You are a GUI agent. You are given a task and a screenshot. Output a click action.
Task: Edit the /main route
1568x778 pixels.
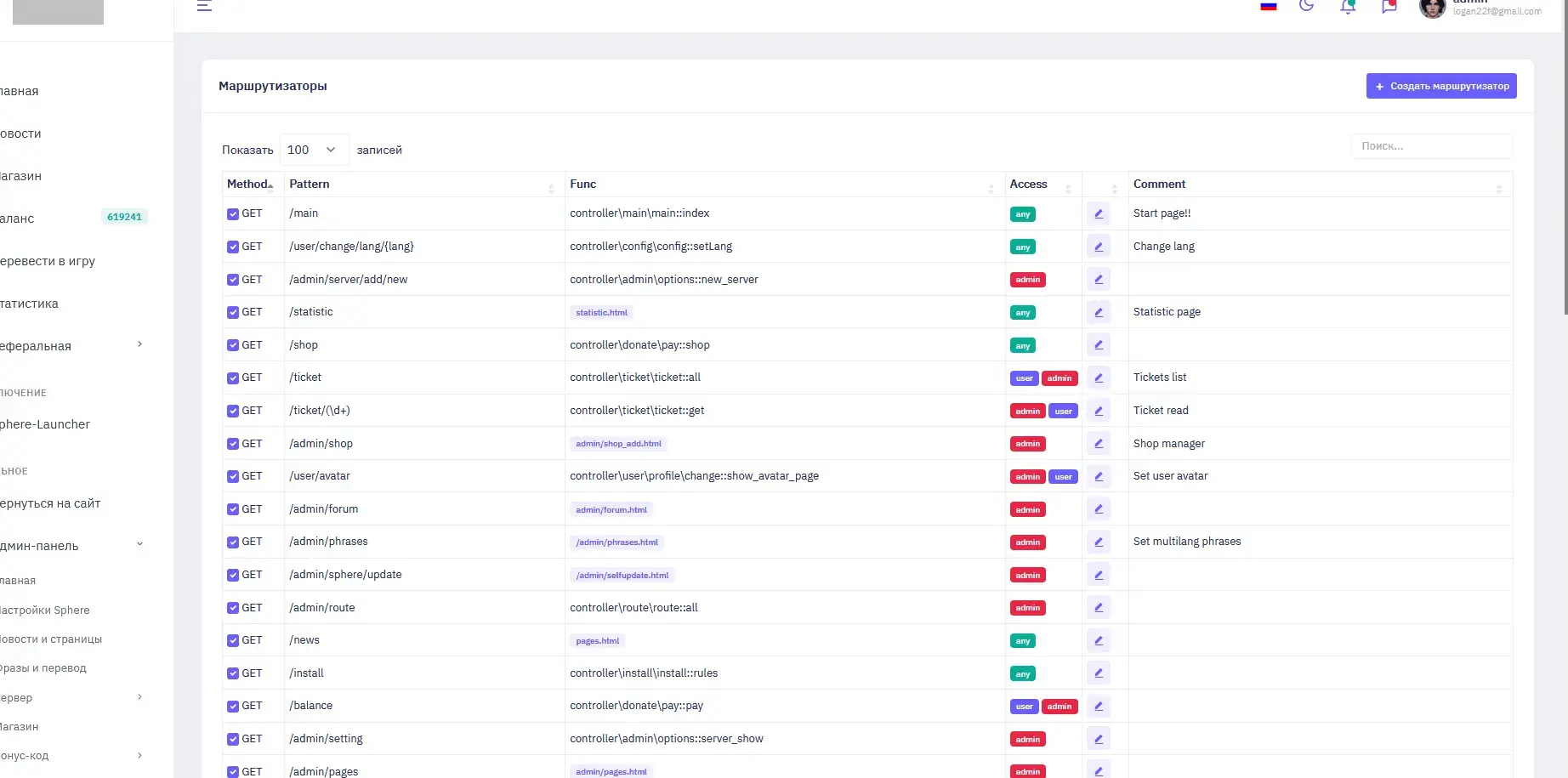pos(1099,213)
